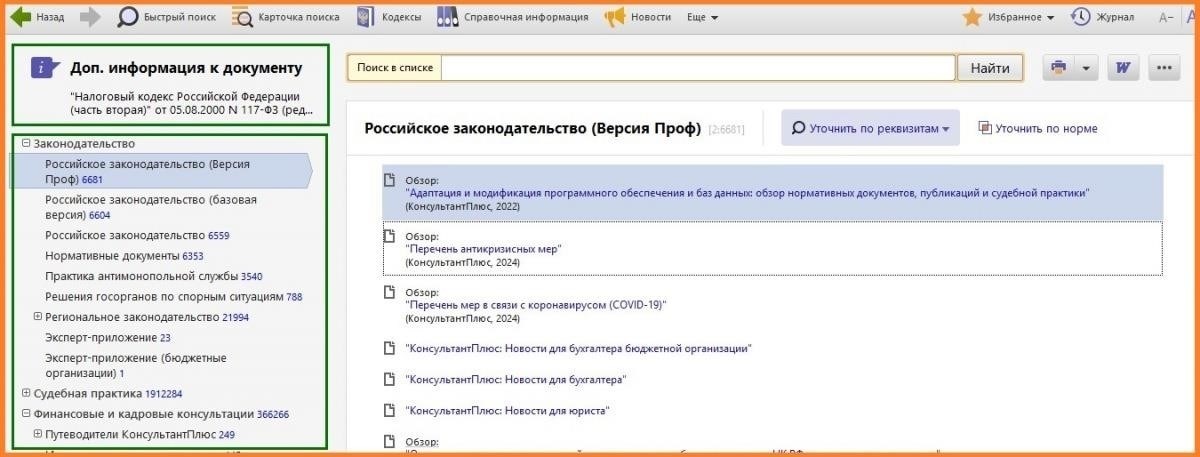Click the printer icon button
Viewport: 1200px width, 457px height.
click(1059, 67)
